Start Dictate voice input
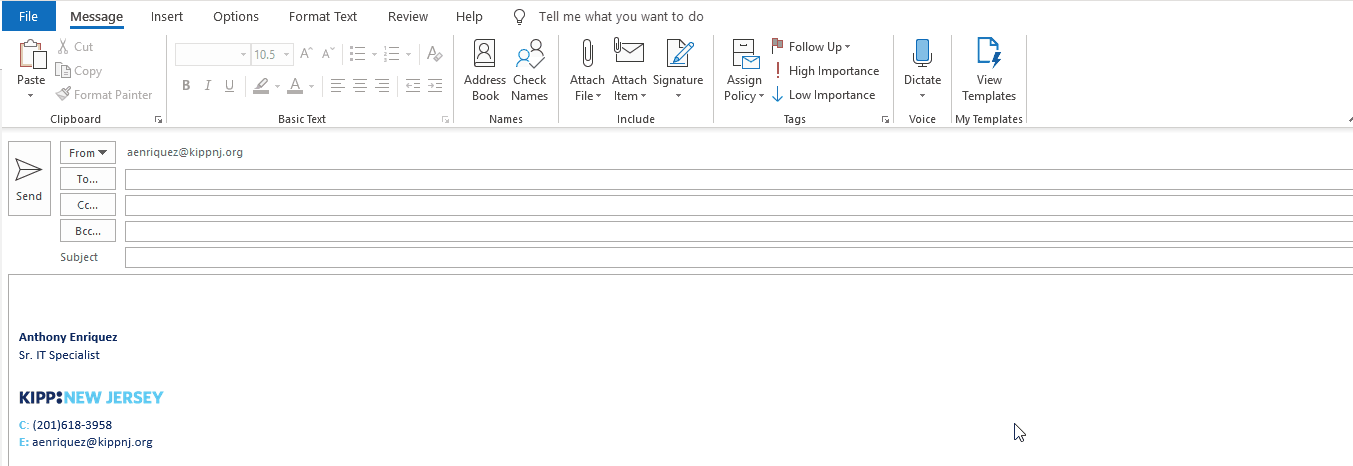 922,70
